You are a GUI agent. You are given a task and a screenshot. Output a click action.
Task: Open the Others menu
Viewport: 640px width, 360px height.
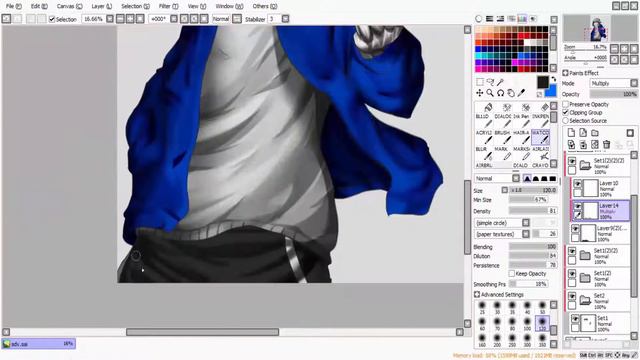coord(264,6)
